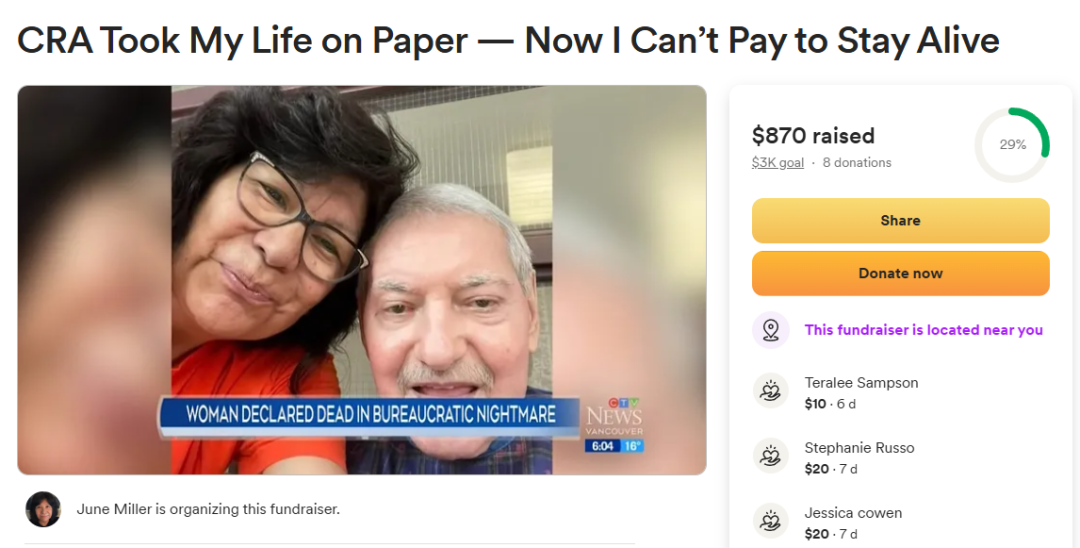Image resolution: width=1080 pixels, height=548 pixels.
Task: Click the 'Woman declared dead' news banner
Action: [x=371, y=414]
